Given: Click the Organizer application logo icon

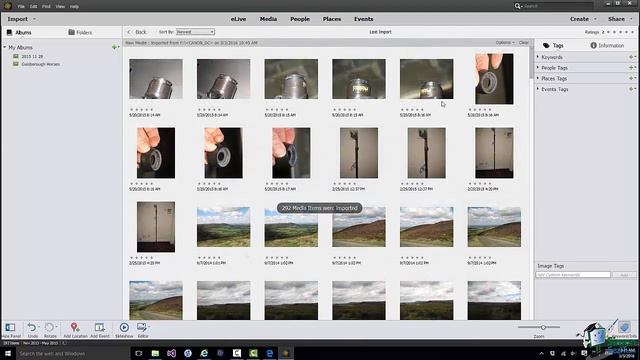Looking at the screenshot, I should (x=7, y=6).
